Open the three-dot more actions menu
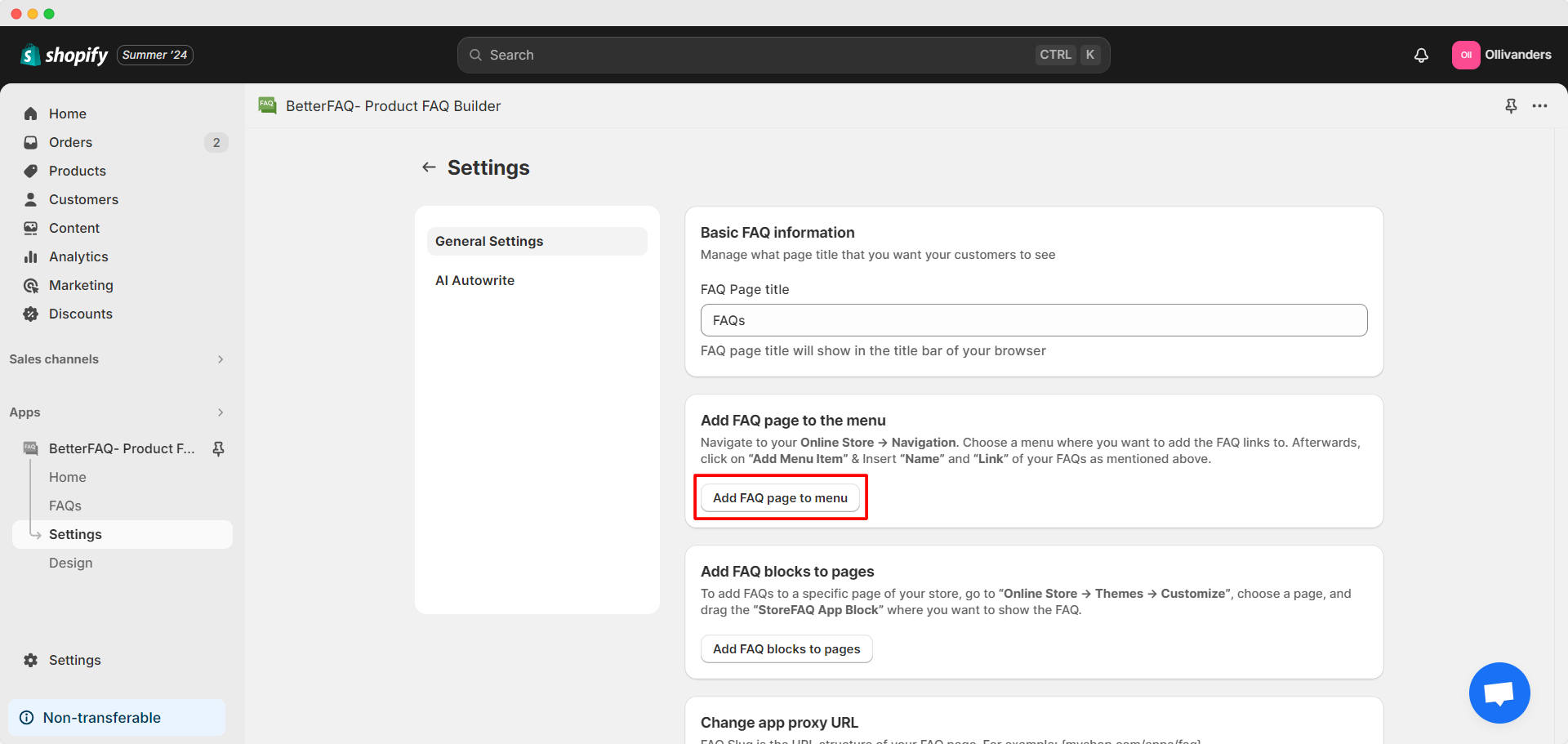This screenshot has width=1568, height=744. coord(1539,106)
